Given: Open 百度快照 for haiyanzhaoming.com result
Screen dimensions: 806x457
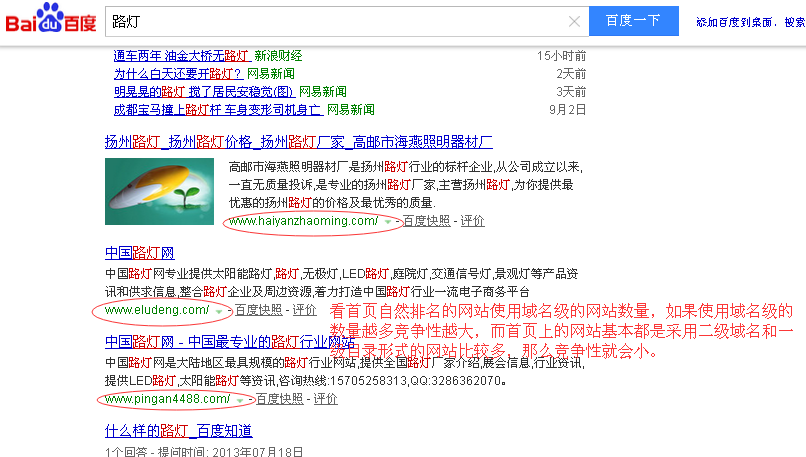Looking at the screenshot, I should 427,221.
